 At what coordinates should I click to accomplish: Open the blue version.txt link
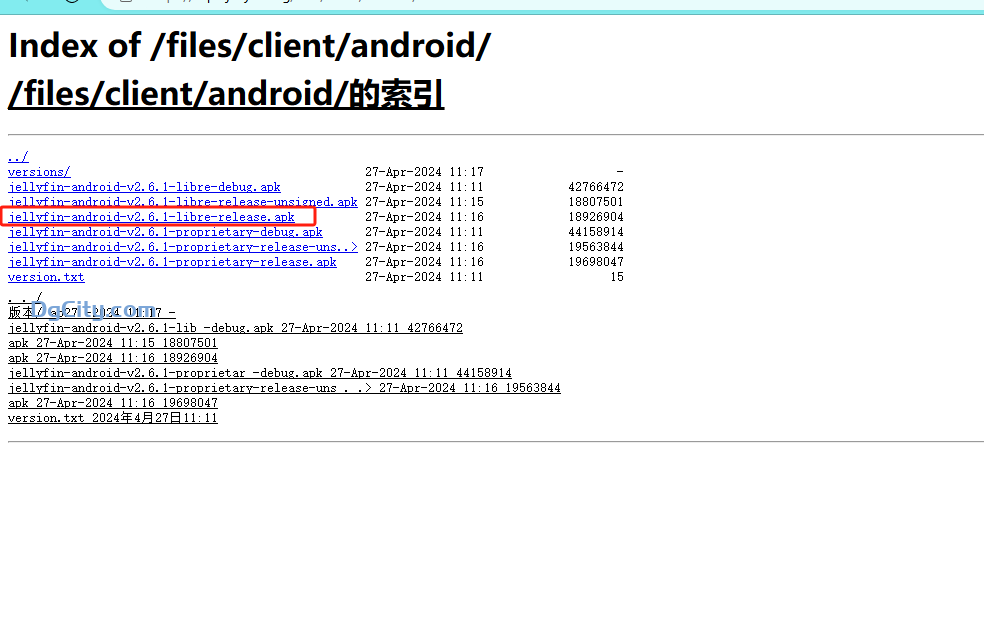coord(46,277)
